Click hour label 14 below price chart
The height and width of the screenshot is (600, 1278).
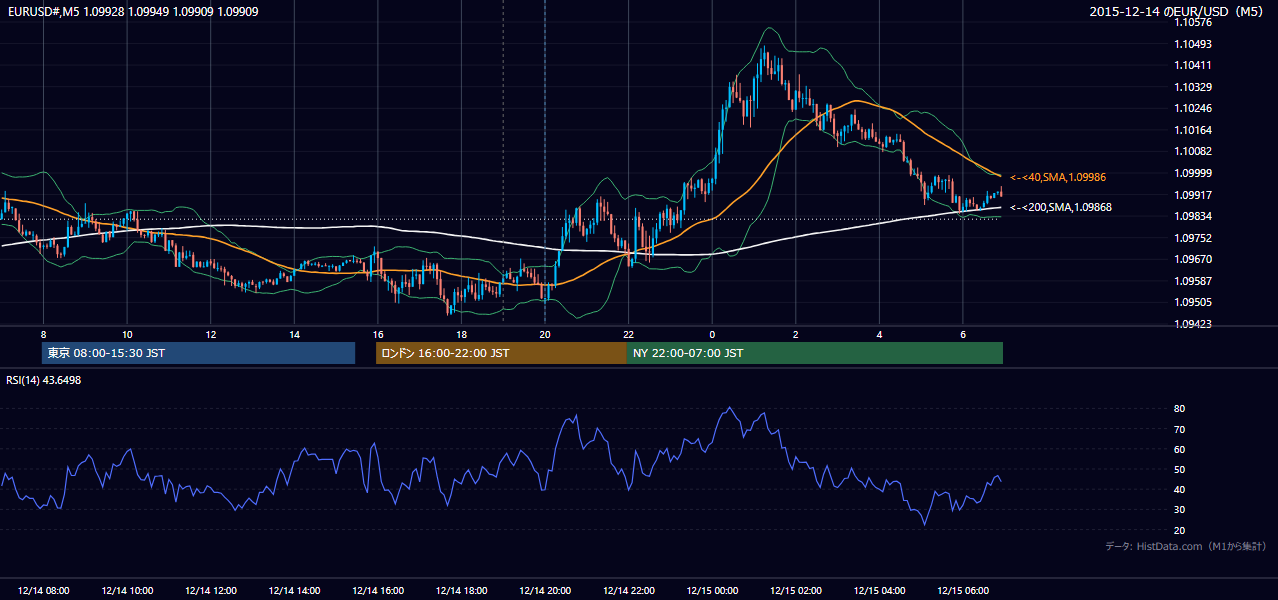294,334
